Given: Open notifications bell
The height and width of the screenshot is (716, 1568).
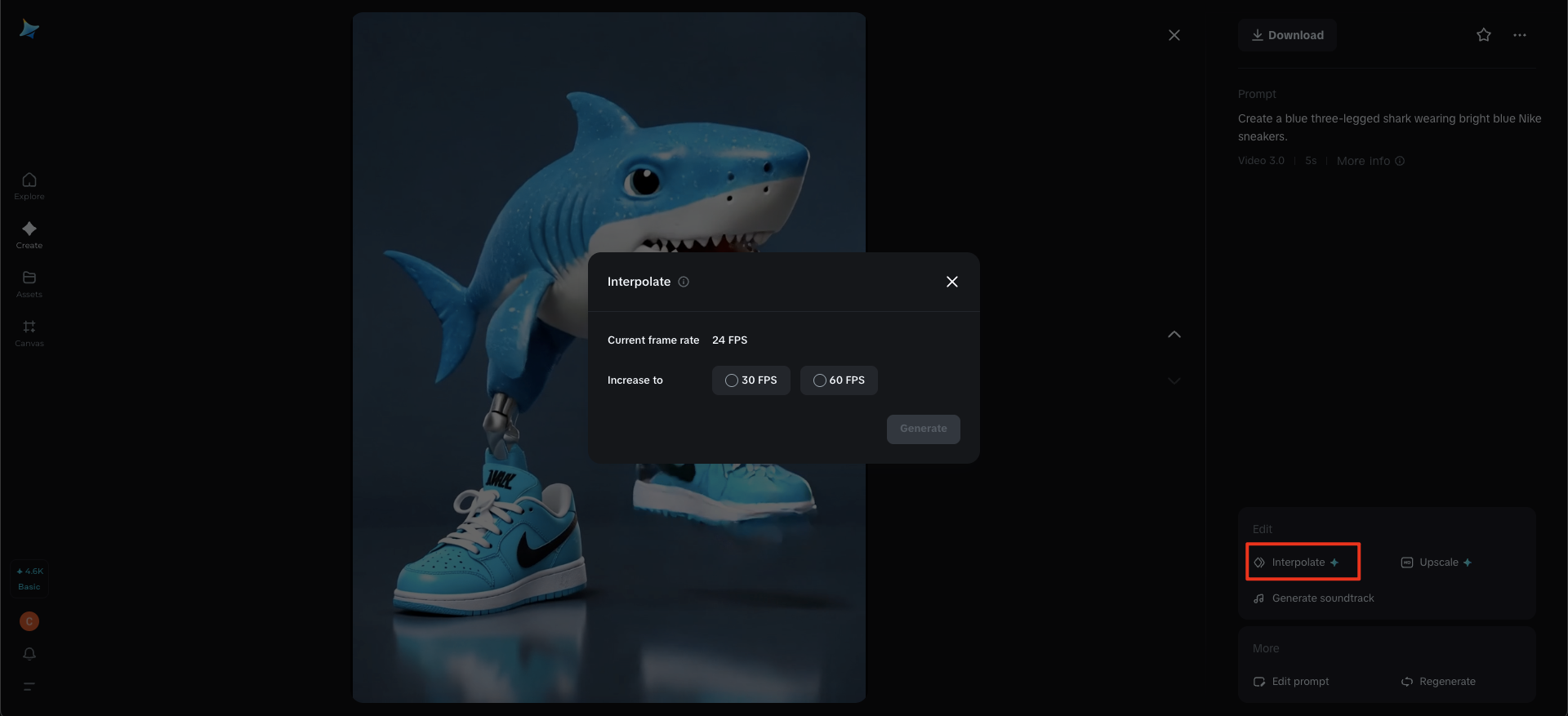Looking at the screenshot, I should [x=29, y=654].
